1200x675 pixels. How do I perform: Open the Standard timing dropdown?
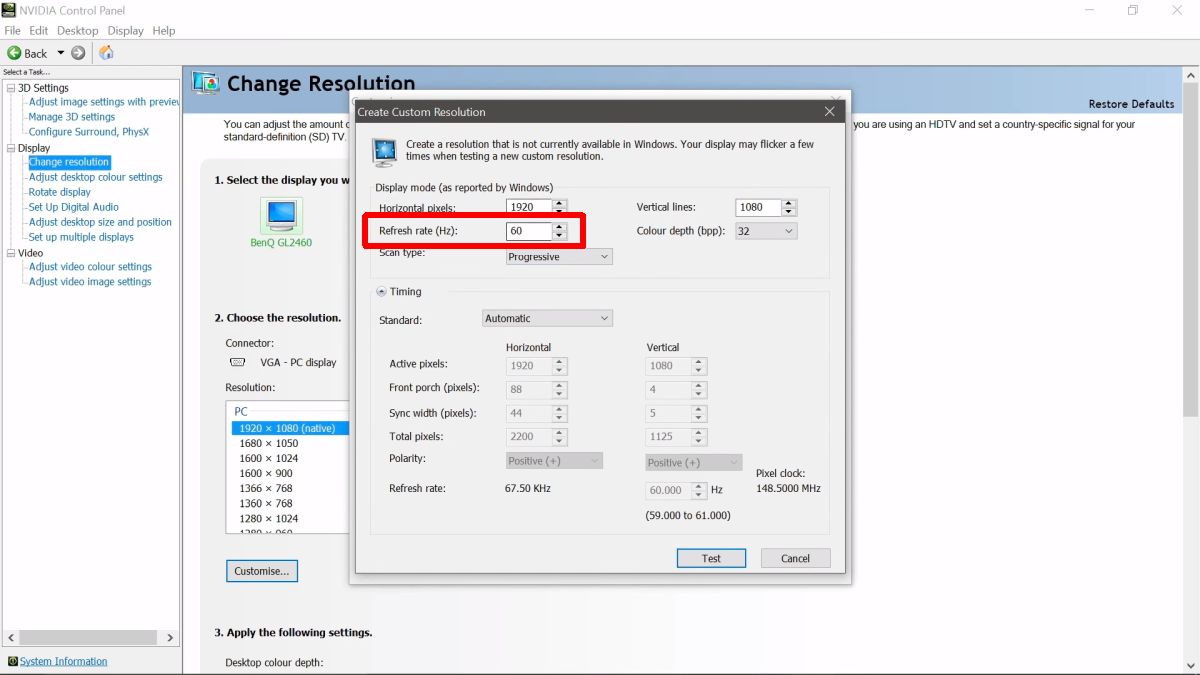click(605, 317)
